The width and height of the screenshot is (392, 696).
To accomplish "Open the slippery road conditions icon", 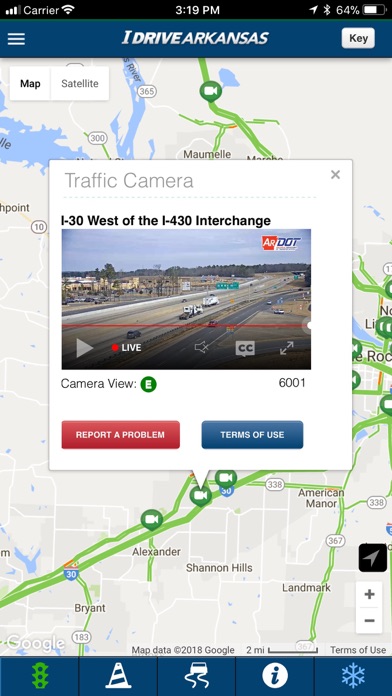I will 196,676.
